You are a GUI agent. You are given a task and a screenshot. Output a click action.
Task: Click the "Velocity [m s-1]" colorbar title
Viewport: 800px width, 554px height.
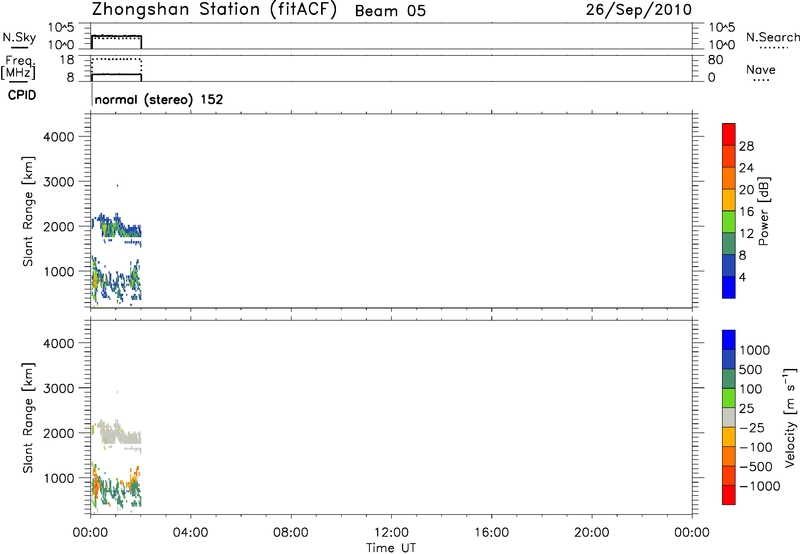pyautogui.click(x=790, y=417)
